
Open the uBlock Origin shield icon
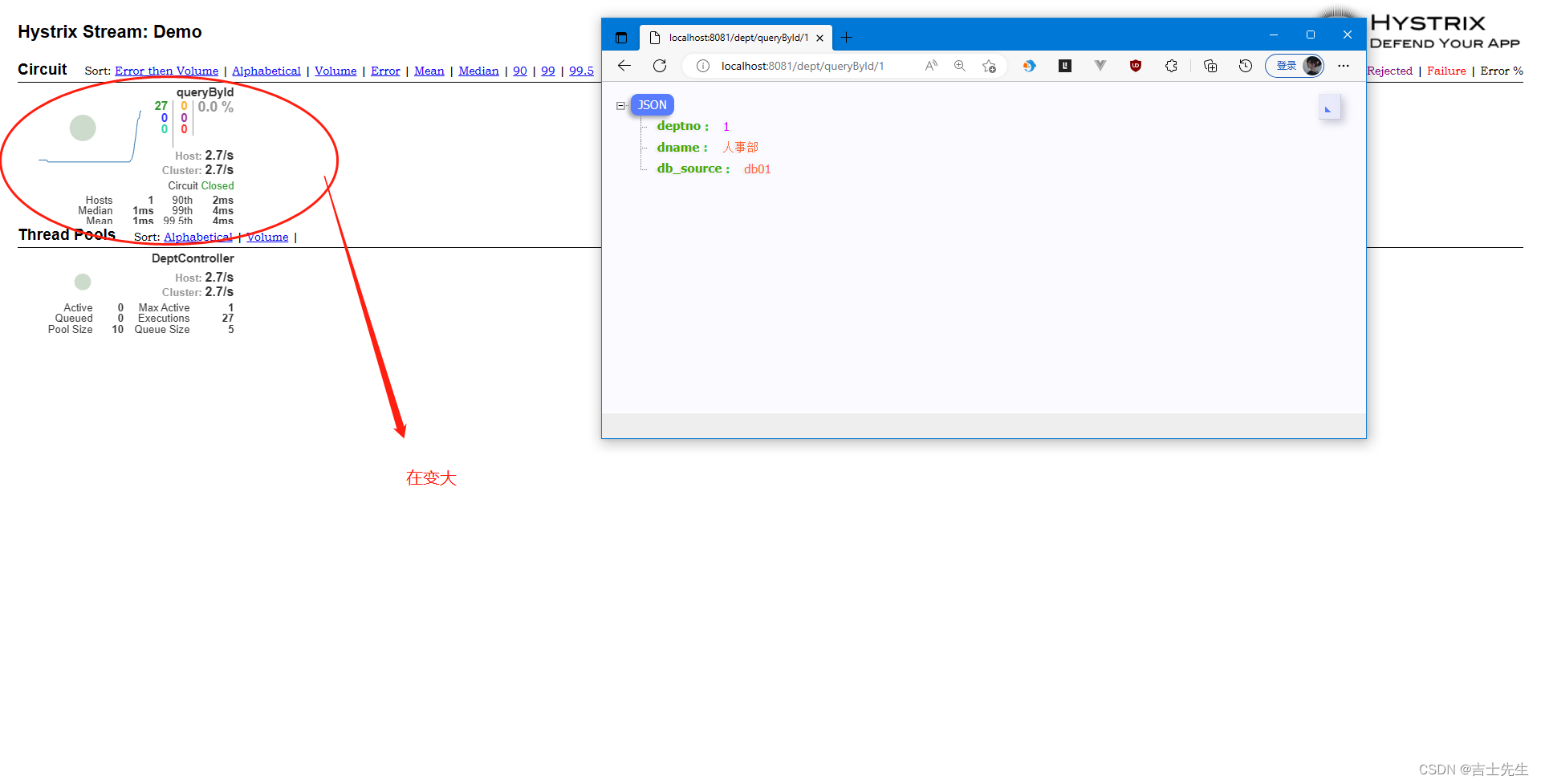[1136, 66]
